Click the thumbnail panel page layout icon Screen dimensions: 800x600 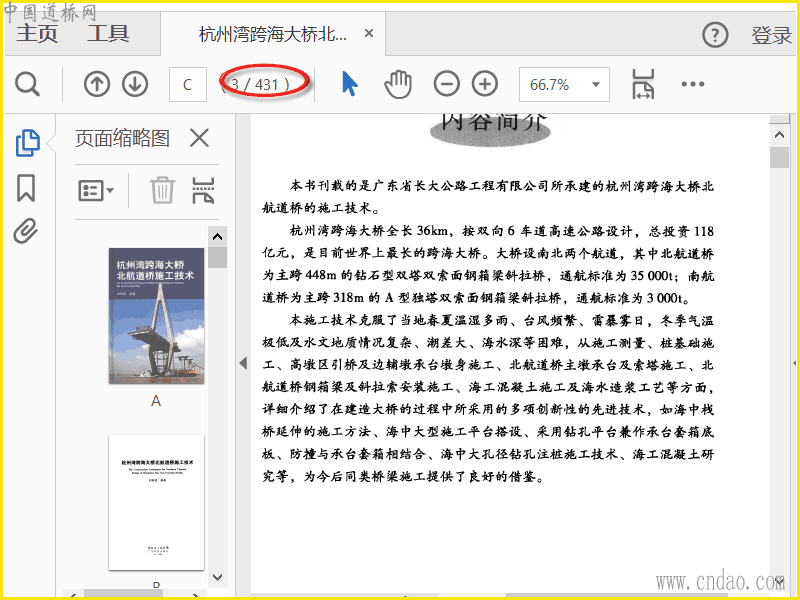point(203,190)
